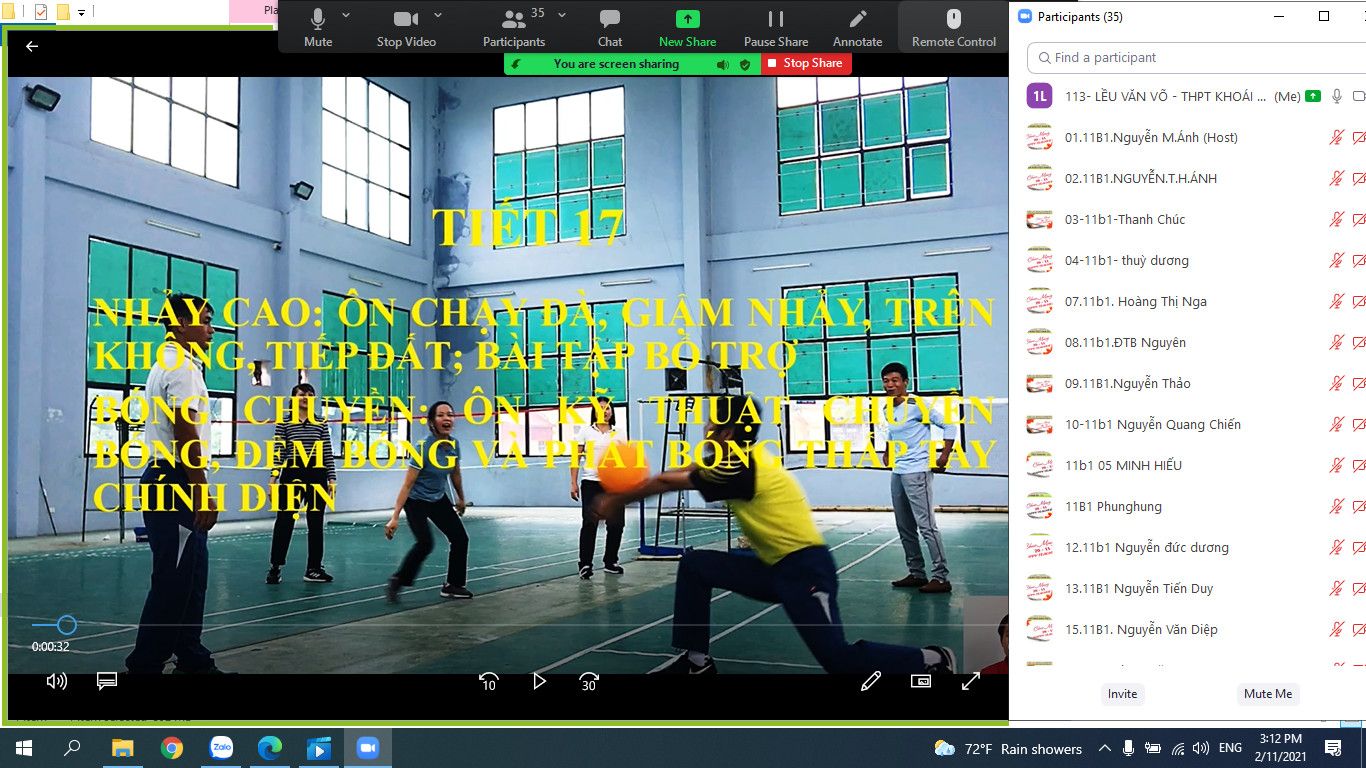Enter full screen in video player

[x=970, y=681]
